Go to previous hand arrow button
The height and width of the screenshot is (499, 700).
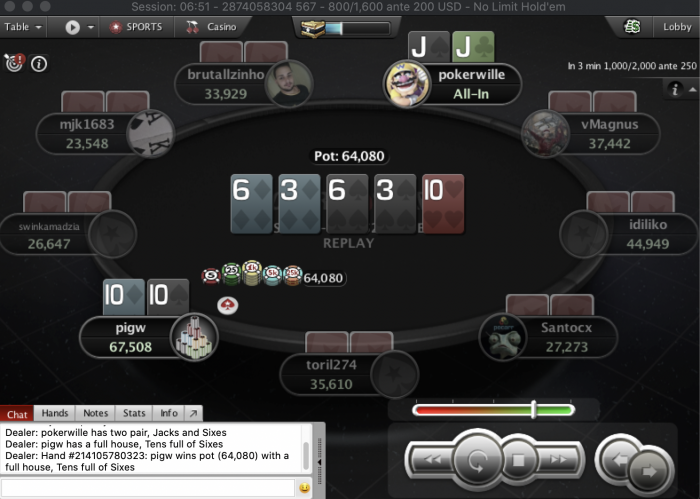click(x=617, y=458)
